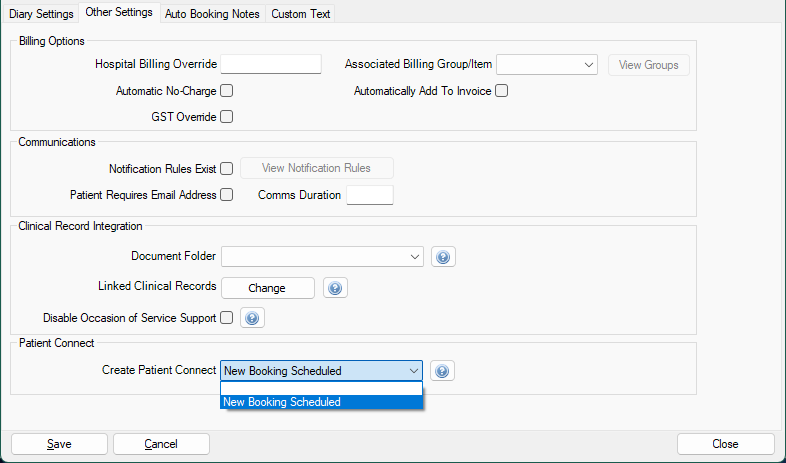Open help icon beside Create Patient Connect
786x463 pixels.
tap(442, 371)
